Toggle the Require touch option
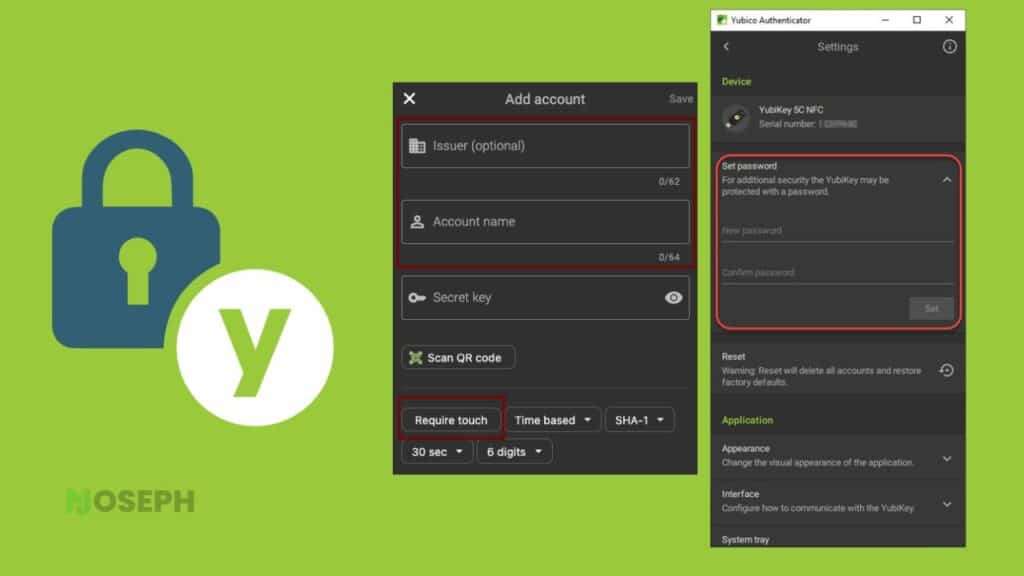The image size is (1024, 576). point(451,420)
